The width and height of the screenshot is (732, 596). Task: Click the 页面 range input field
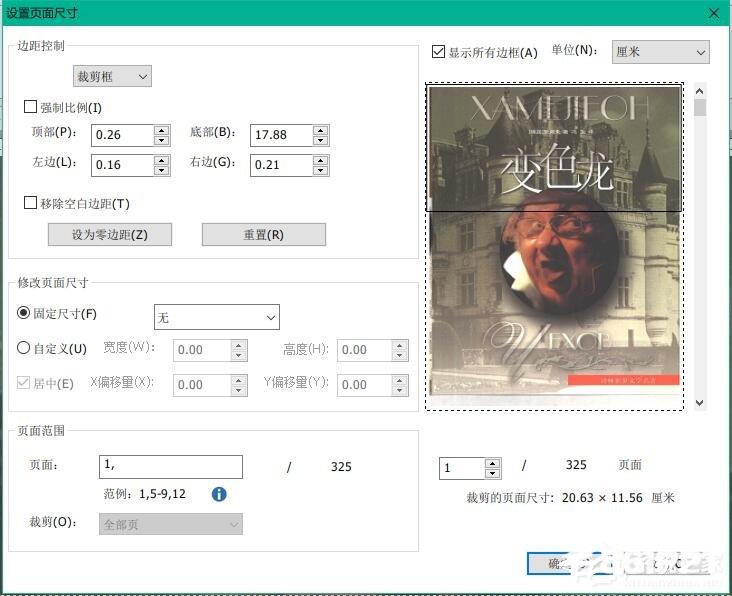tap(171, 467)
